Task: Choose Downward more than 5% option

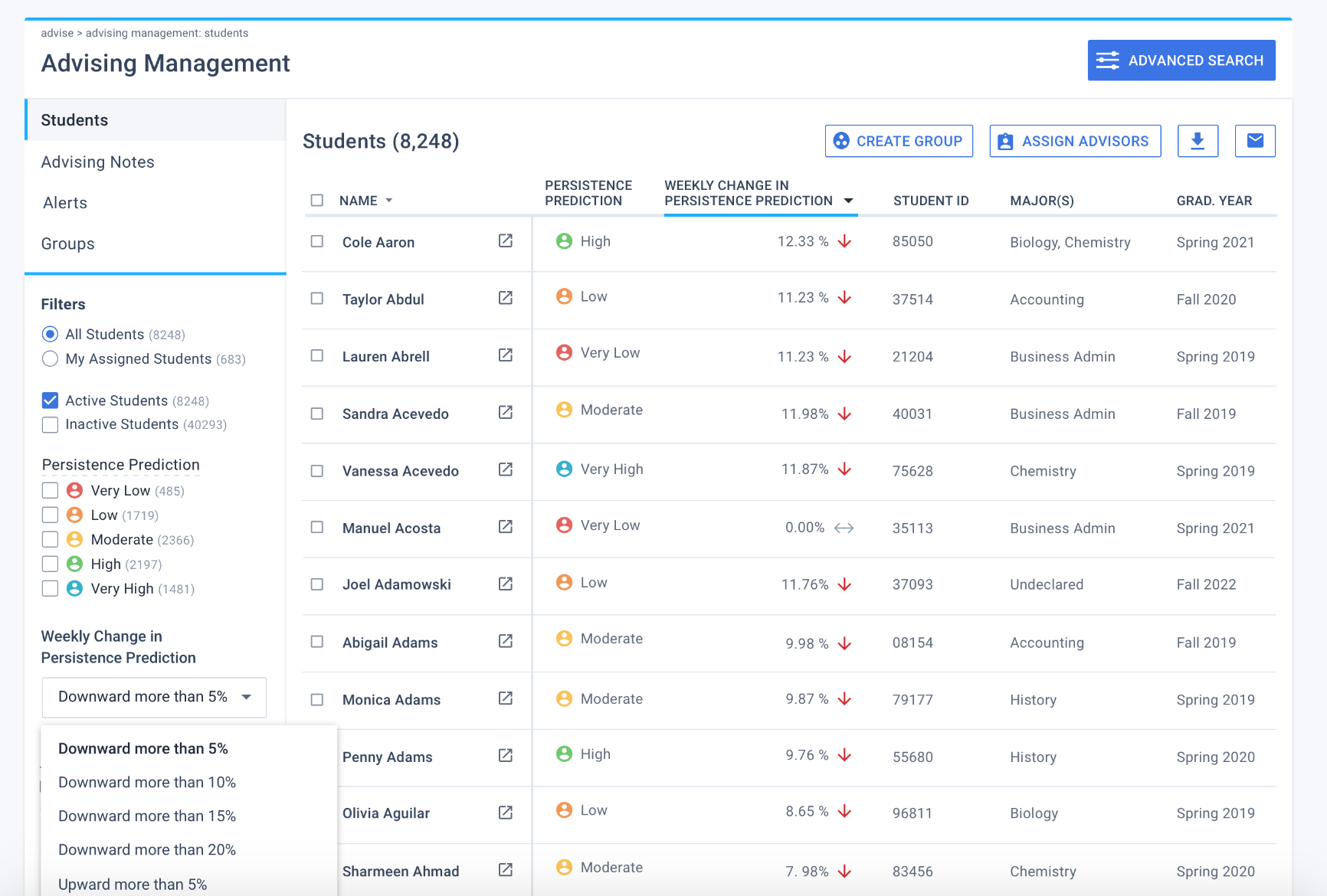Action: [x=143, y=748]
